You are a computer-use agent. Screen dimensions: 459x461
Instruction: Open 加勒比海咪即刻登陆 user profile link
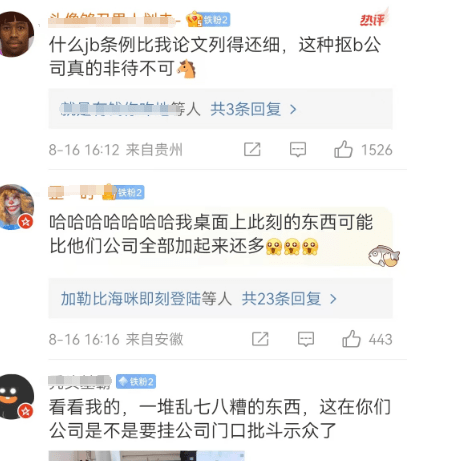coord(131,298)
